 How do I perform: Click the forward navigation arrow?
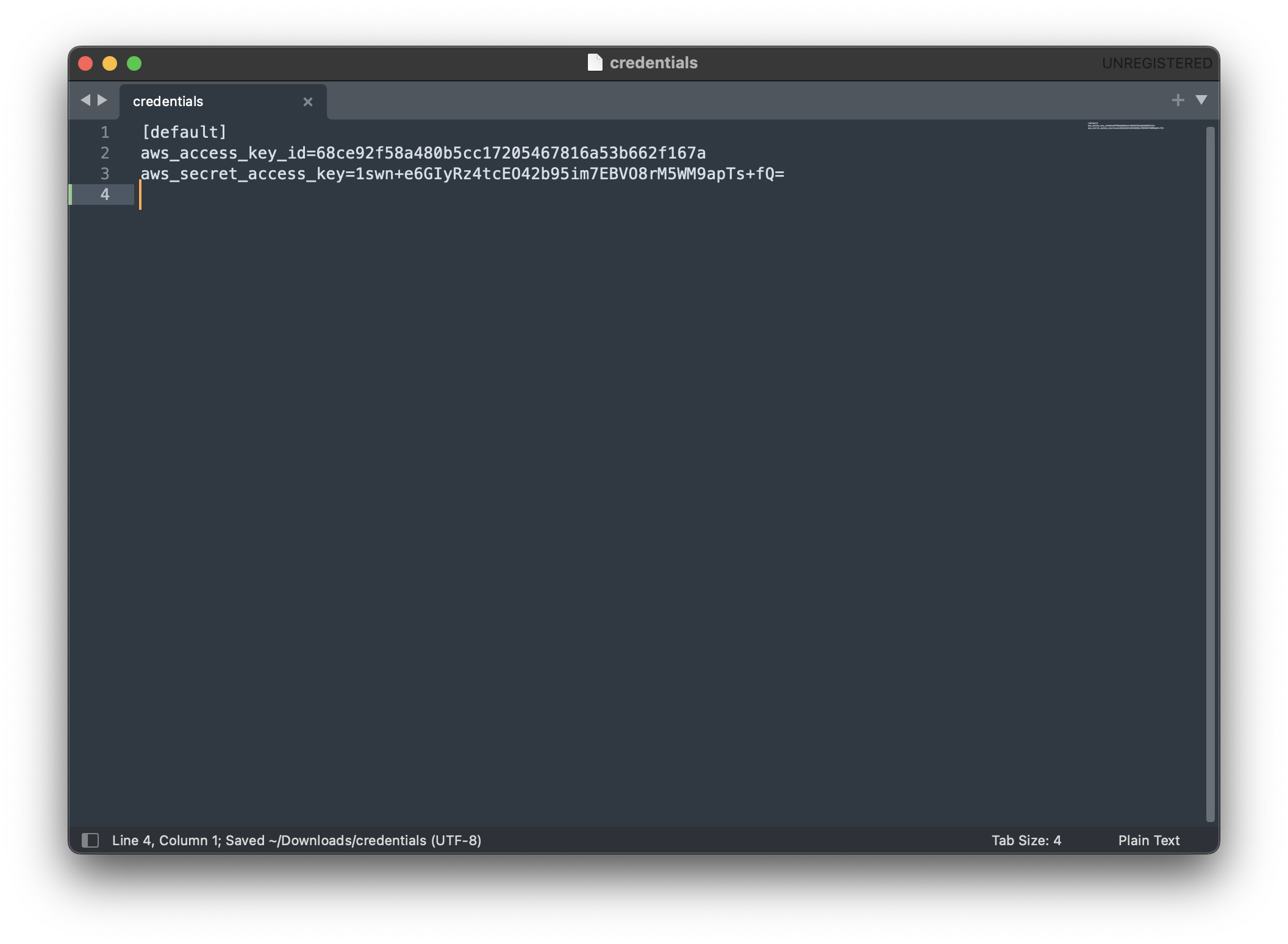[x=102, y=100]
